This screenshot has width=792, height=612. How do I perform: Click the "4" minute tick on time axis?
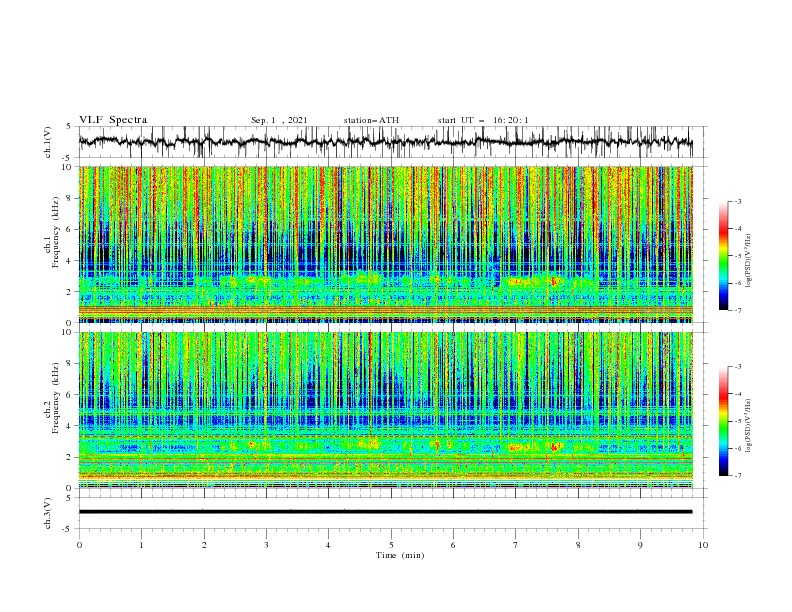[328, 545]
